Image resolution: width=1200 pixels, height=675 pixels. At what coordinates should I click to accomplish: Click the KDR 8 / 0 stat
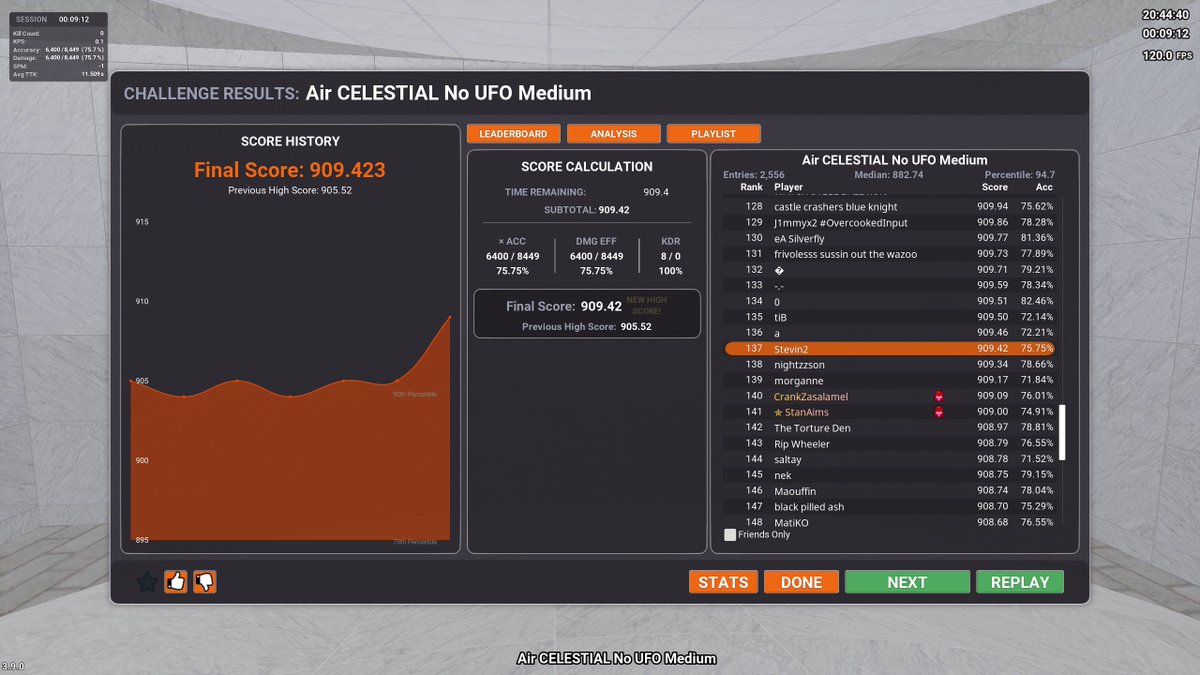[670, 256]
